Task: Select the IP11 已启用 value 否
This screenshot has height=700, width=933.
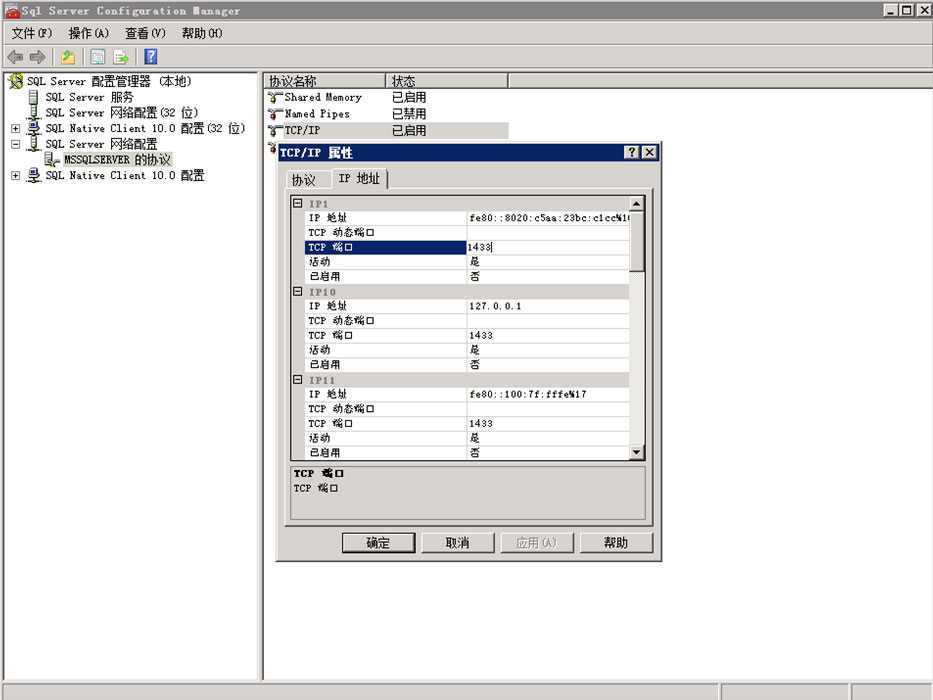Action: point(547,452)
